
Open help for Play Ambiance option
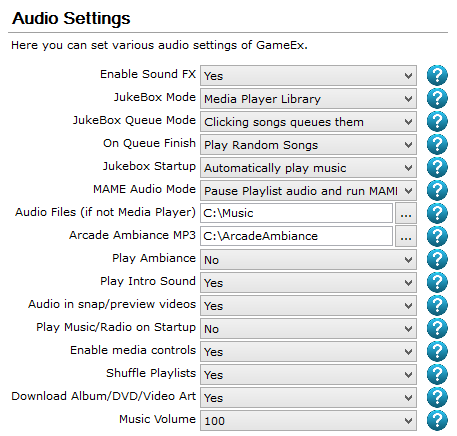pos(437,259)
